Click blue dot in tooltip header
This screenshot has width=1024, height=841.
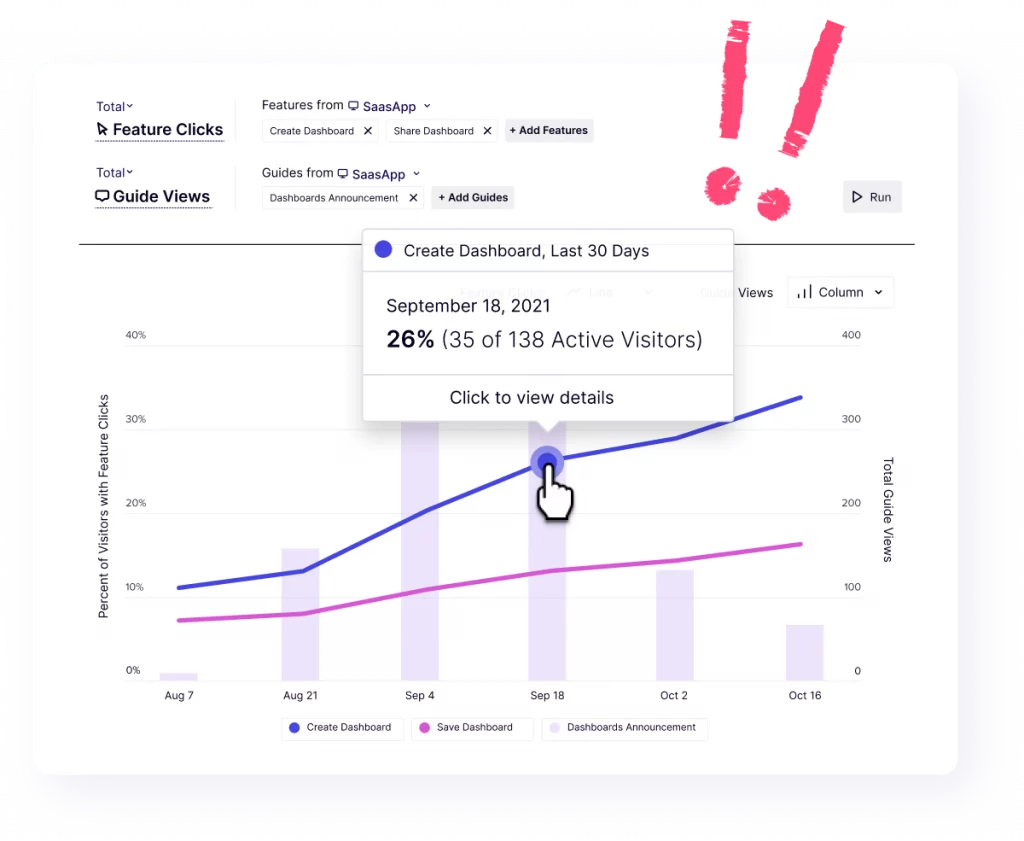pyautogui.click(x=383, y=249)
